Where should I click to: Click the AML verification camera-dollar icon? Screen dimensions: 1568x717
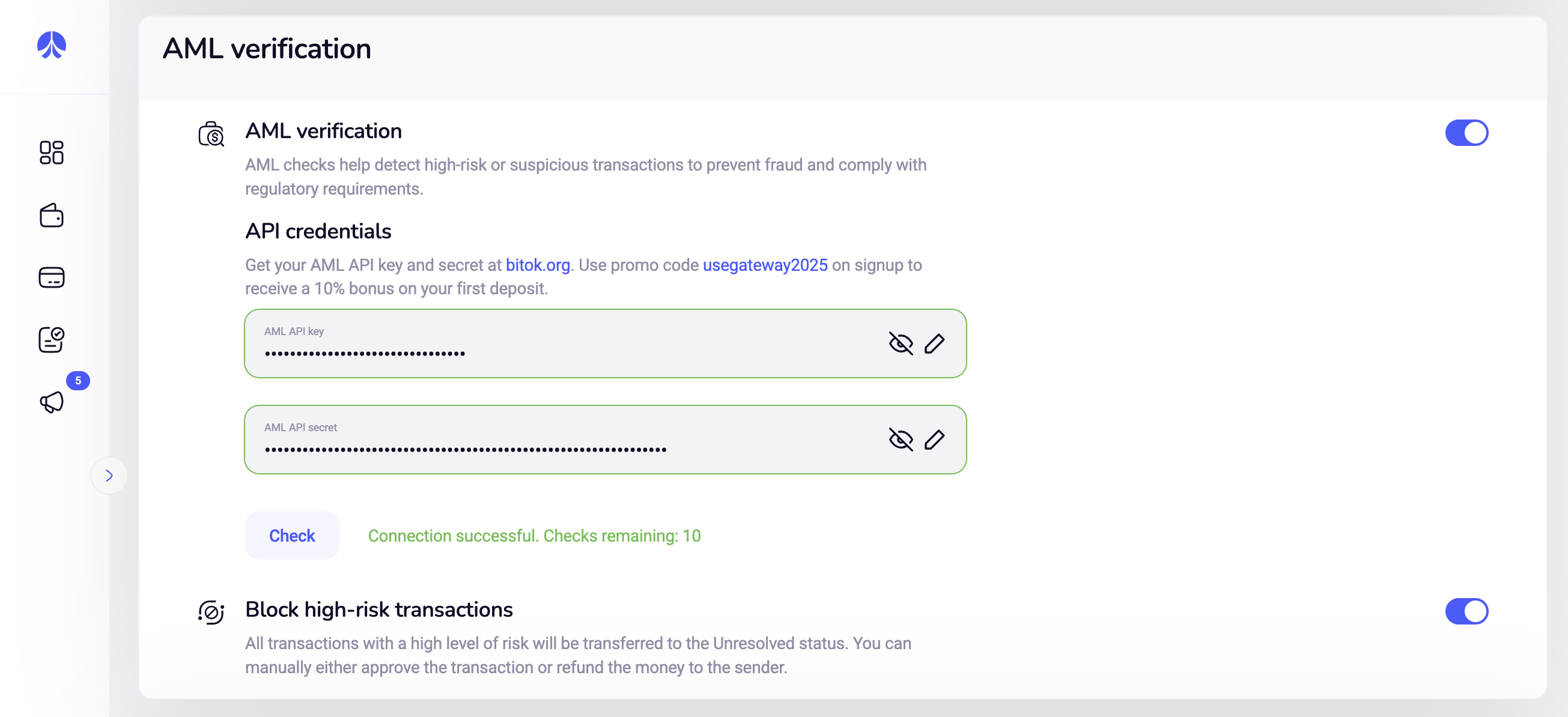[x=211, y=134]
